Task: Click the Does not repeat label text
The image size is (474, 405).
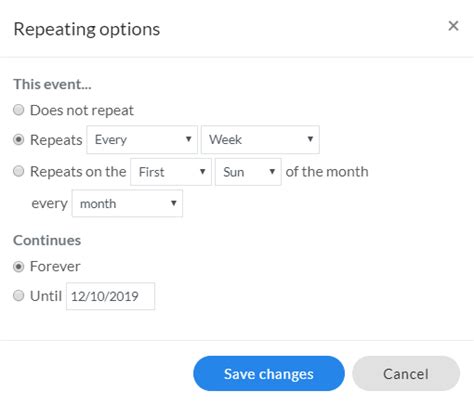Action: pos(82,110)
